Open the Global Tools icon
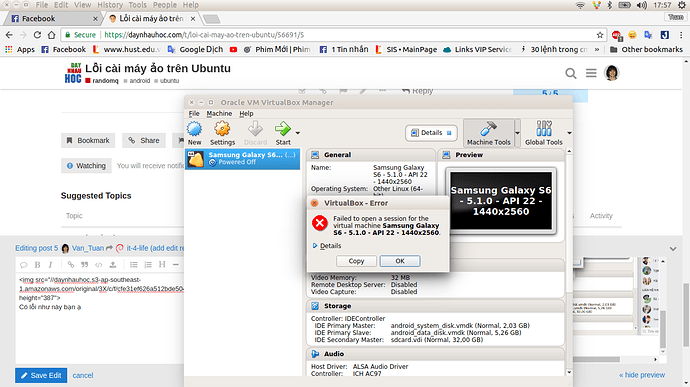This screenshot has height=387, width=690. coord(544,129)
